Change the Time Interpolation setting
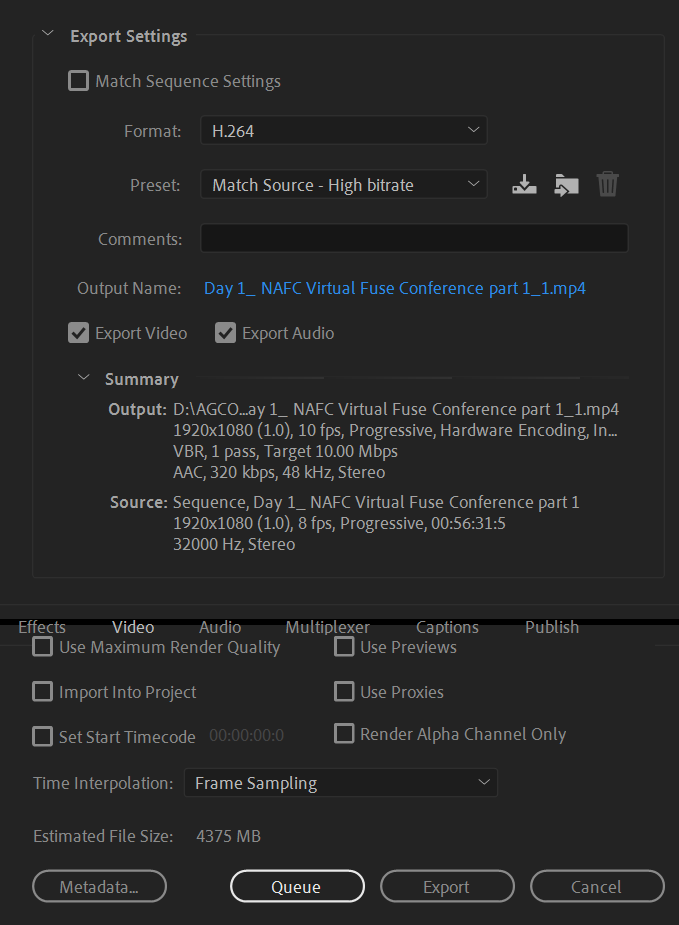This screenshot has height=925, width=679. click(340, 783)
